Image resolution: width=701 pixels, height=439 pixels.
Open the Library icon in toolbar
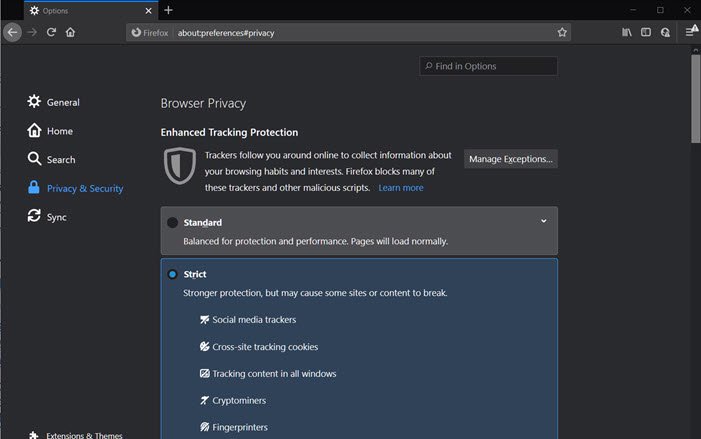pyautogui.click(x=627, y=32)
